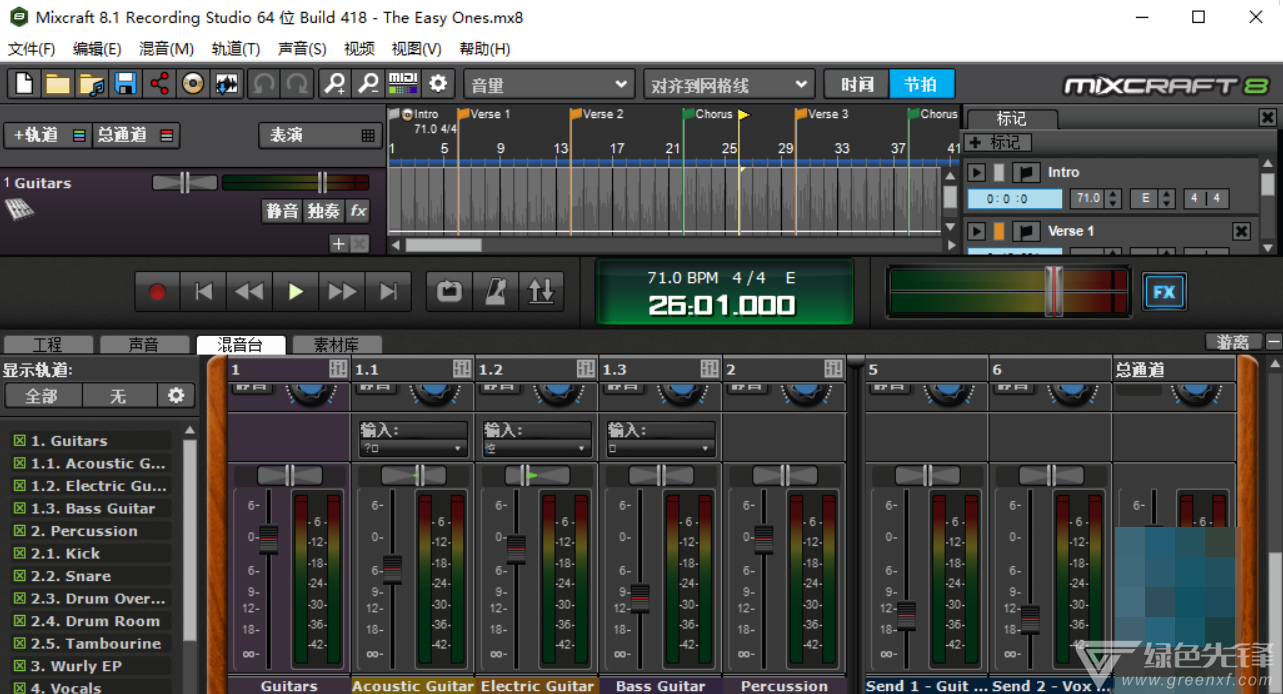The image size is (1283, 694).
Task: Click the burn CD icon
Action: 193,84
